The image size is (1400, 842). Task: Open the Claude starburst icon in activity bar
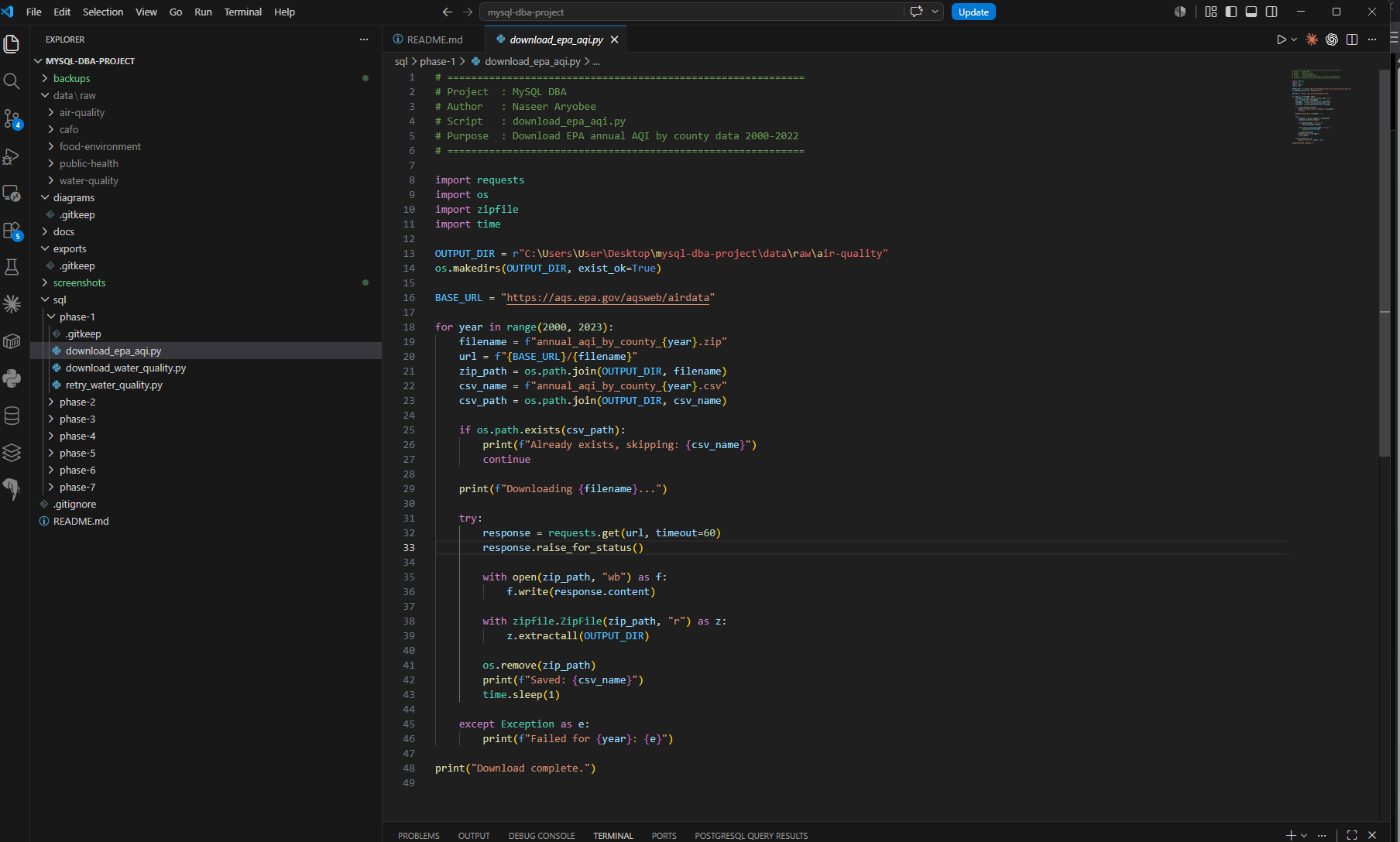click(x=12, y=304)
